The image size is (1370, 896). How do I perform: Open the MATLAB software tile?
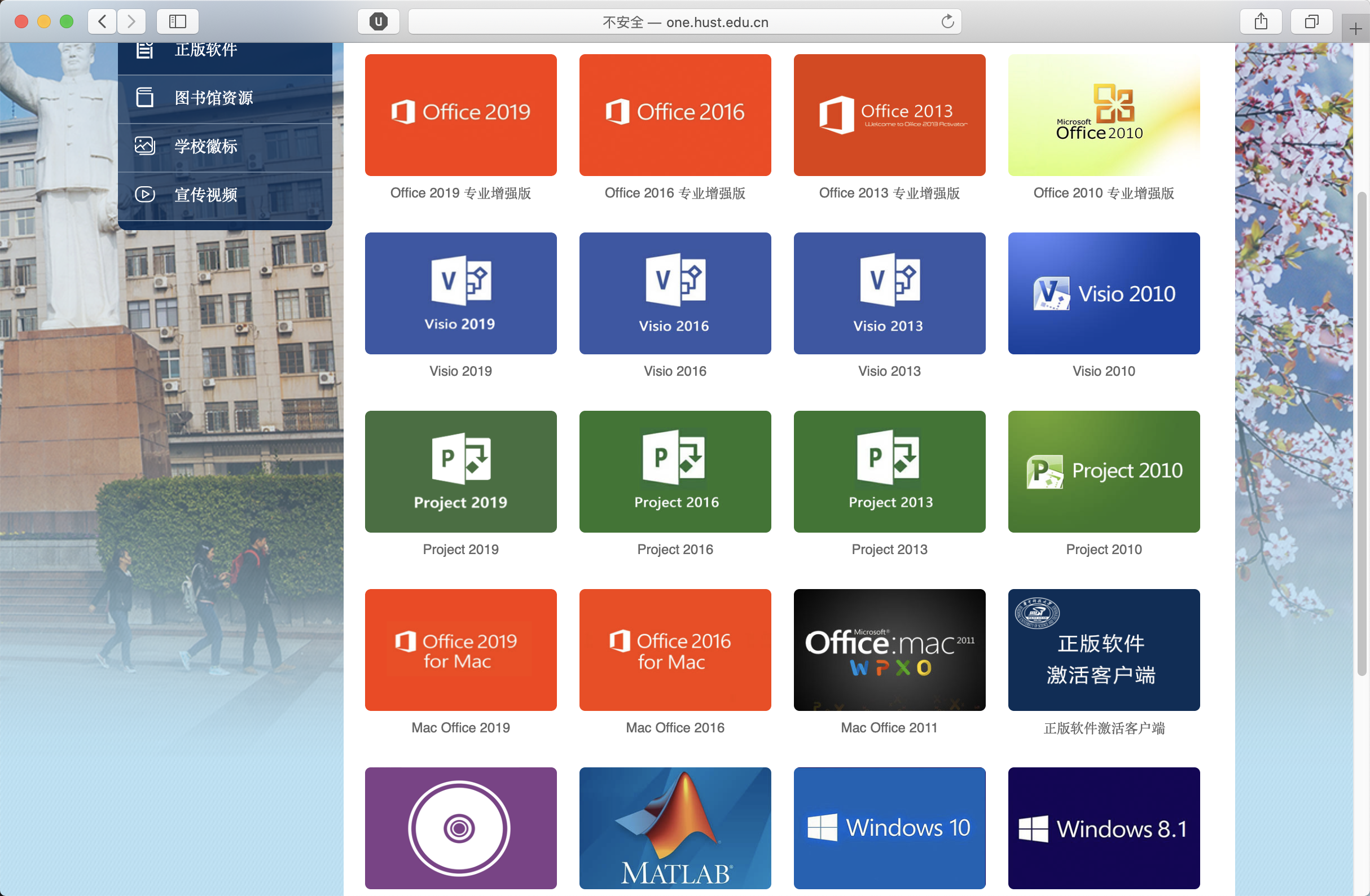coord(675,828)
